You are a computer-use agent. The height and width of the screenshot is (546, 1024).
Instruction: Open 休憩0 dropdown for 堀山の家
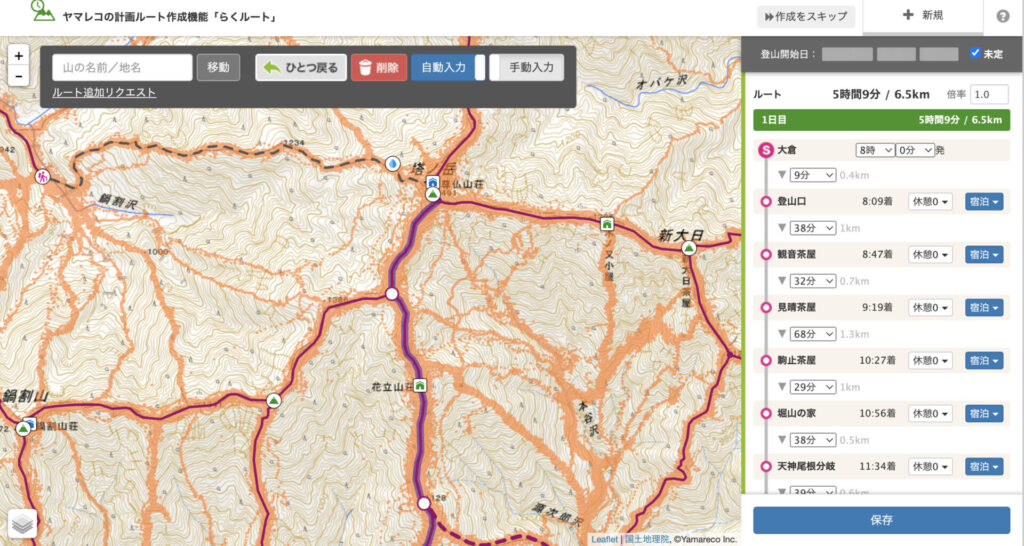(930, 413)
